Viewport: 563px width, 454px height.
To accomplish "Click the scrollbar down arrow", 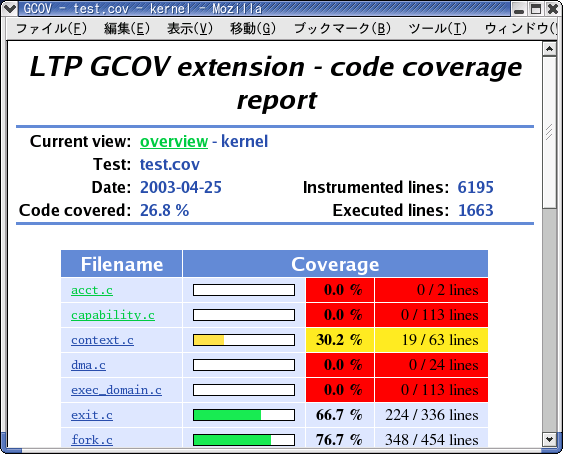I will tap(549, 439).
